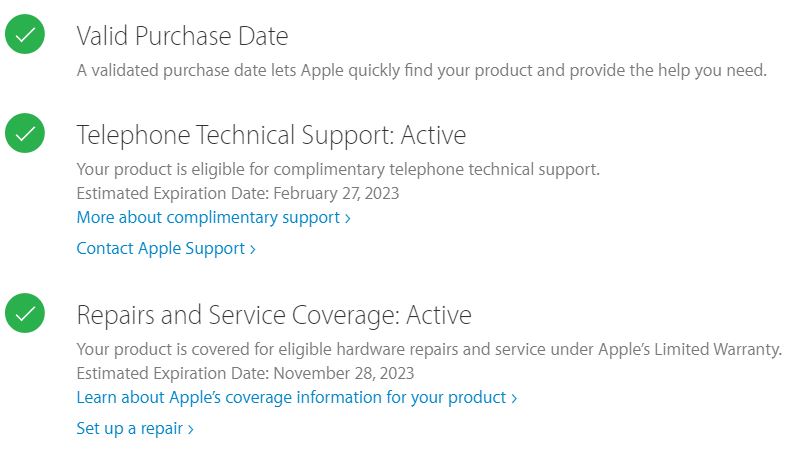The image size is (804, 450).
Task: Click green checkmark beside Repairs and Service Coverage
Action: (x=25, y=314)
